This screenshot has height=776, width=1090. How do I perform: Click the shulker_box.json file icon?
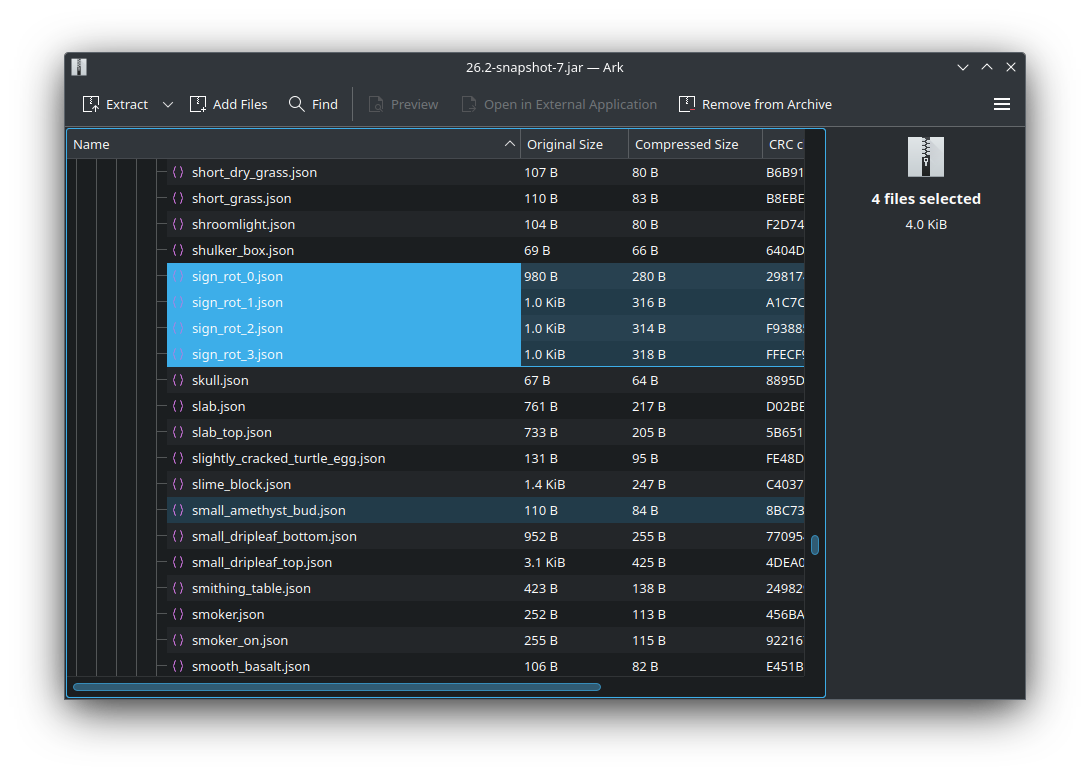tap(178, 250)
